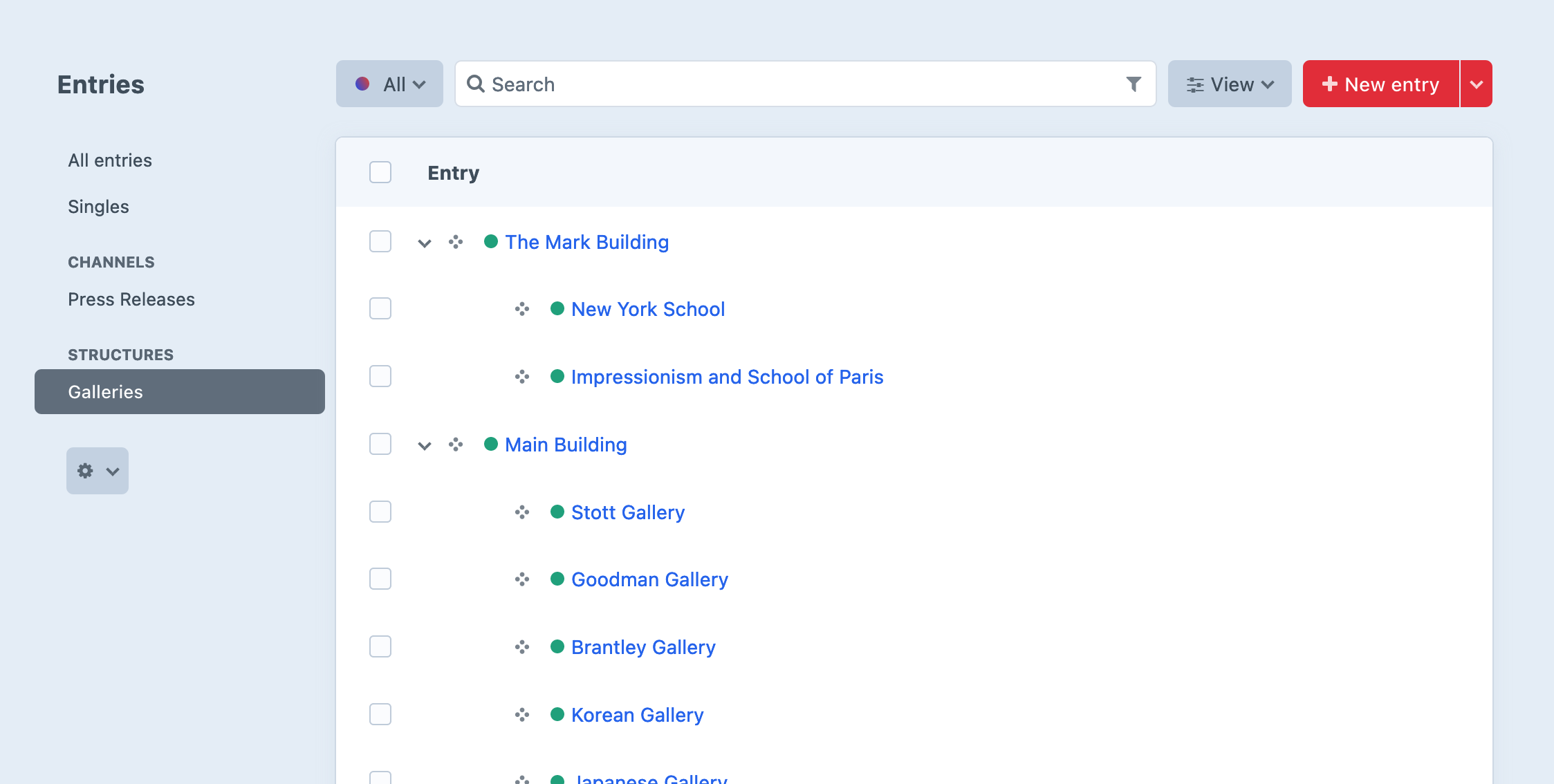1554x784 pixels.
Task: Open the View dropdown menu
Action: 1229,83
